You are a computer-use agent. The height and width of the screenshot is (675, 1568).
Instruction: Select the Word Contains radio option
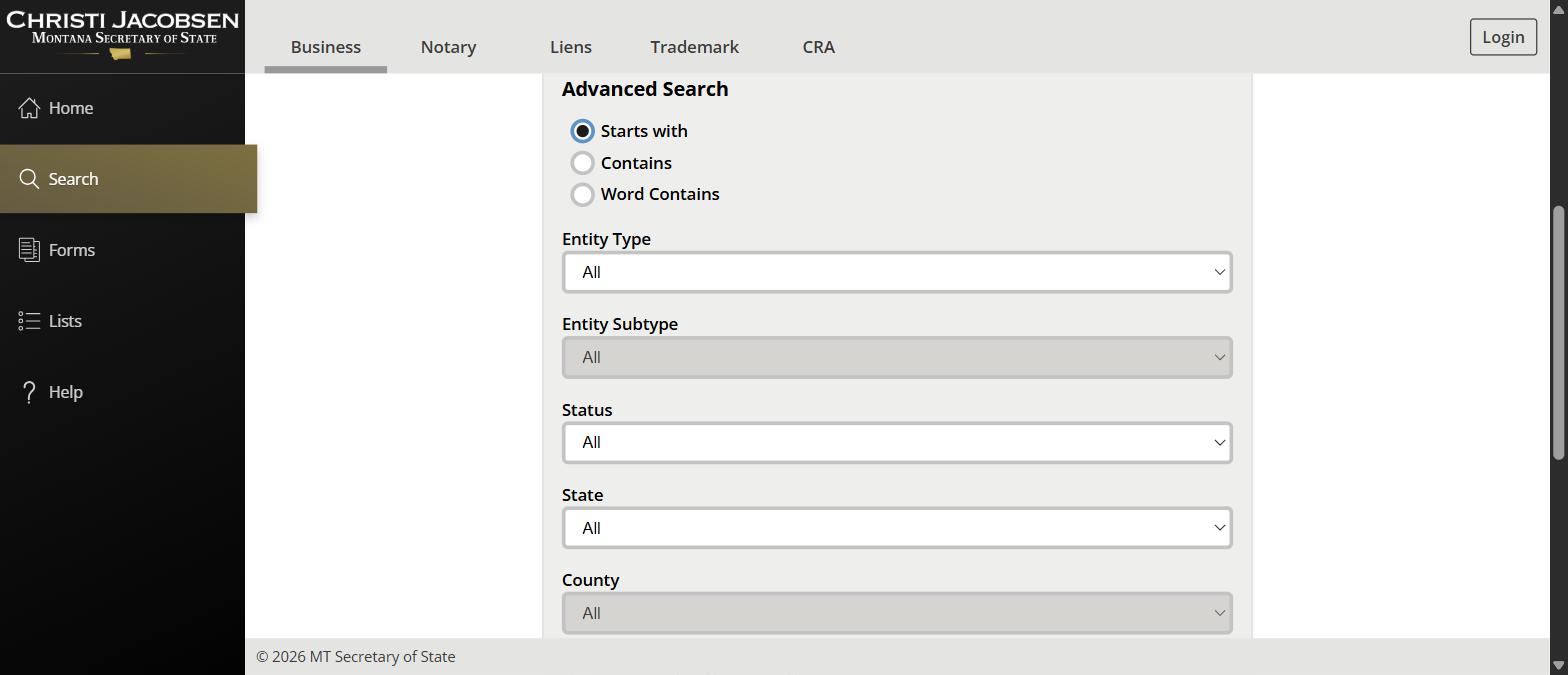point(582,194)
